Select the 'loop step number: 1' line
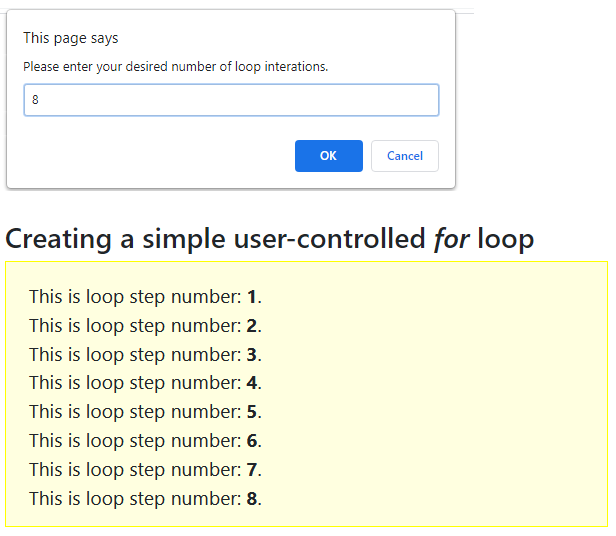The height and width of the screenshot is (536, 616). coord(145,297)
